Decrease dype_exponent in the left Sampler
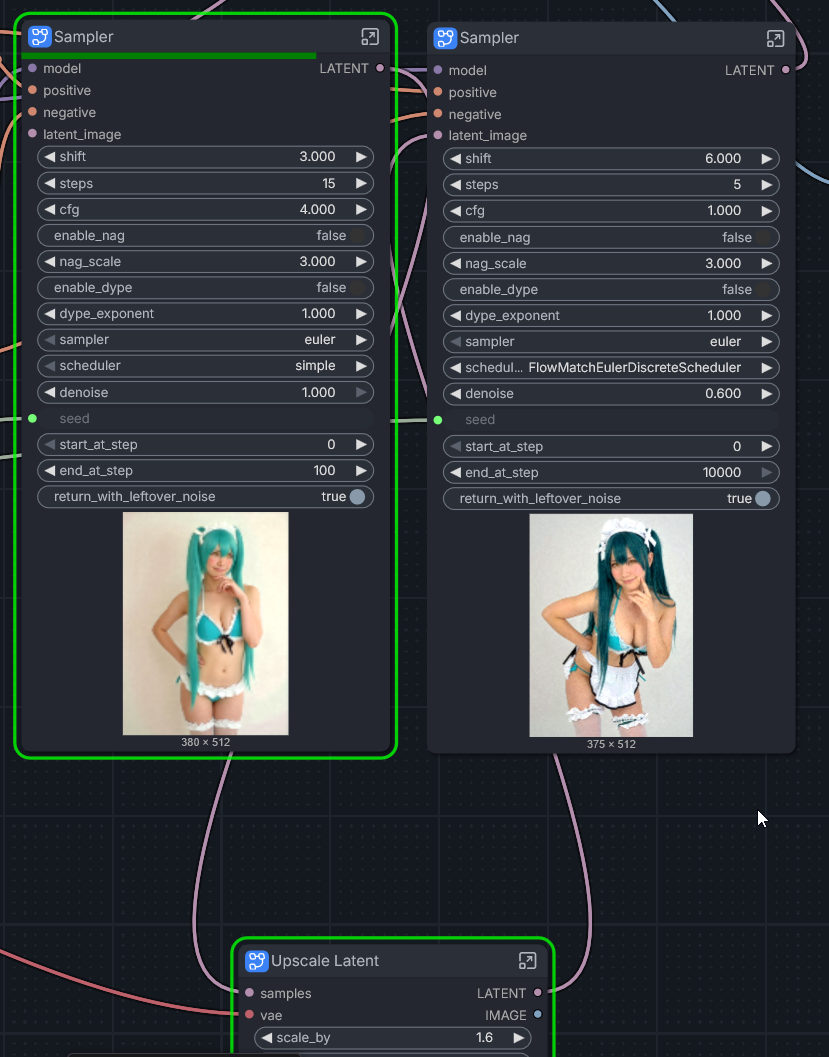The height and width of the screenshot is (1057, 829). (50, 313)
